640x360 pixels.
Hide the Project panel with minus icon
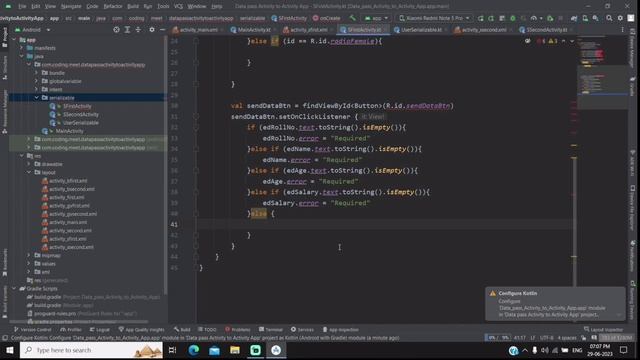pyautogui.click(x=162, y=30)
